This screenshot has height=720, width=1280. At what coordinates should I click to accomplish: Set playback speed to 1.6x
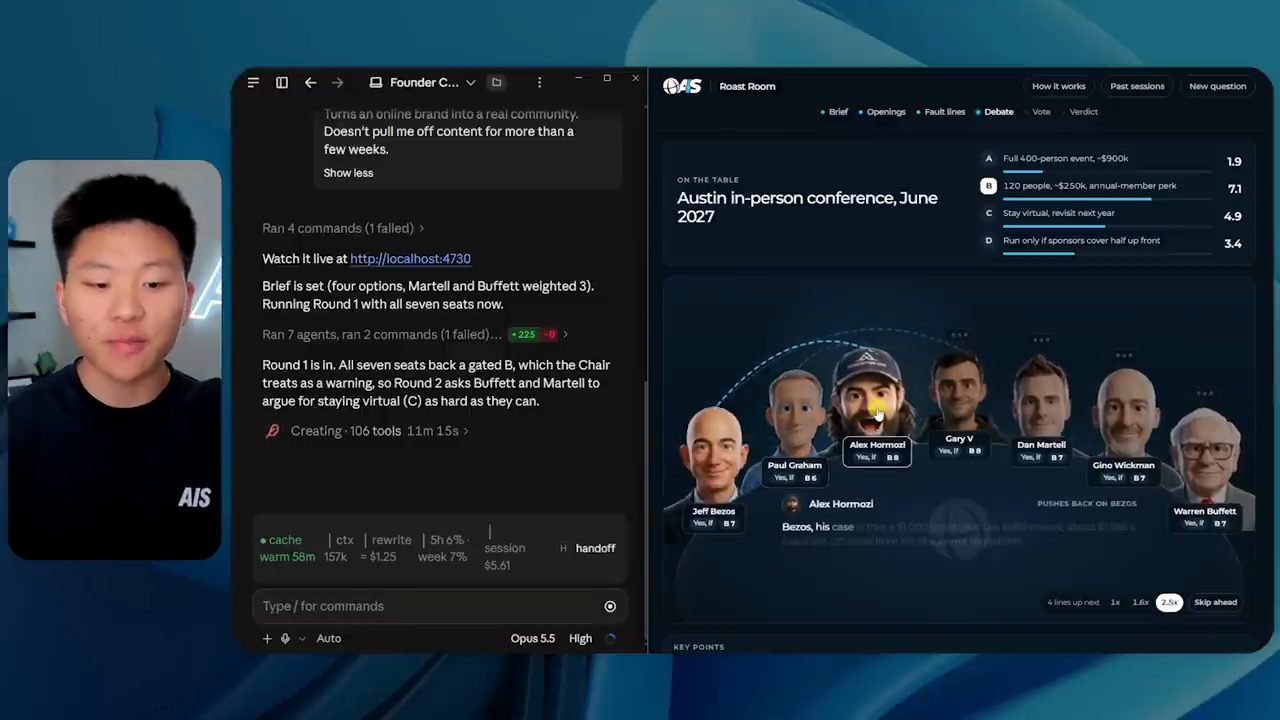click(x=1140, y=602)
